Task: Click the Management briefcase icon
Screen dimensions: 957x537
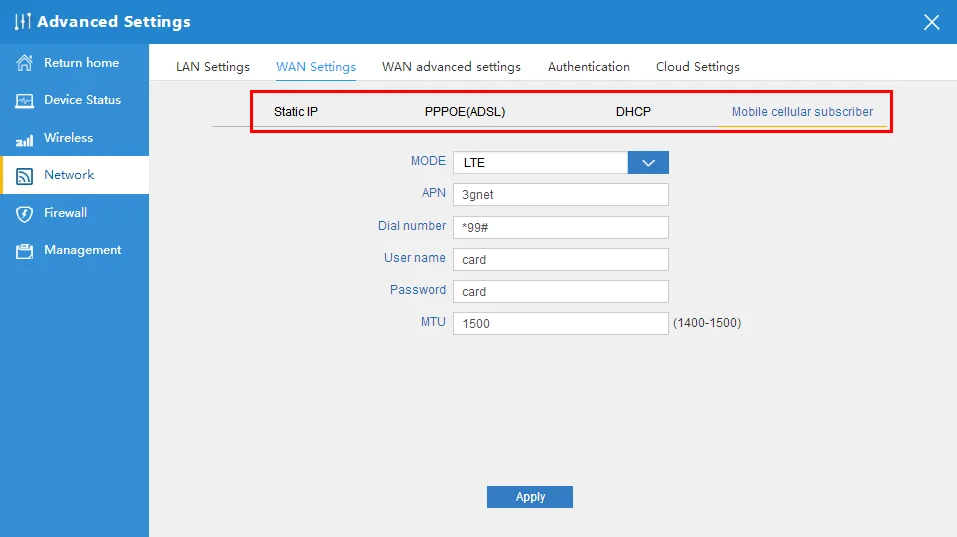Action: (25, 251)
